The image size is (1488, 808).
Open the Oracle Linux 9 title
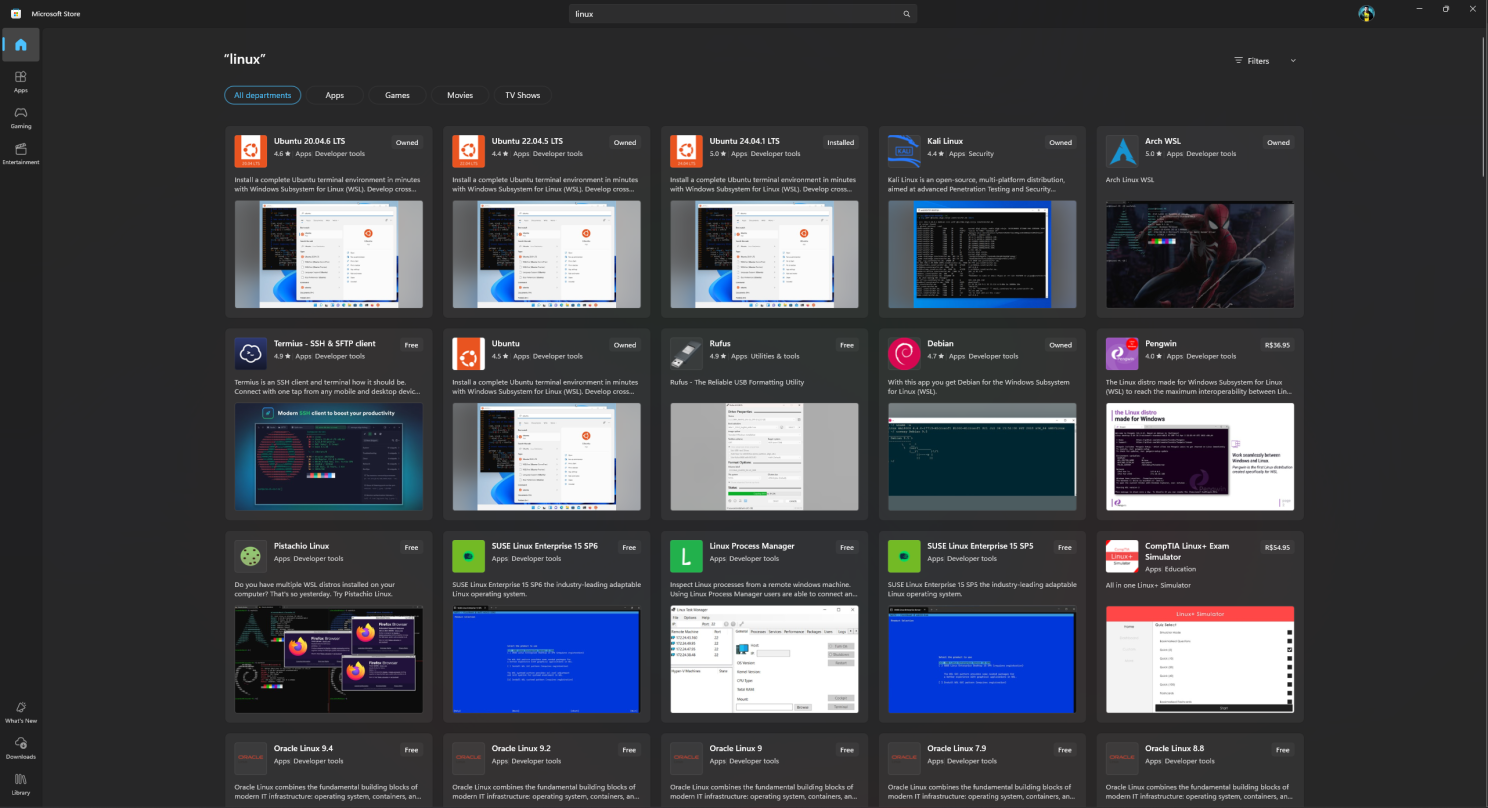736,748
